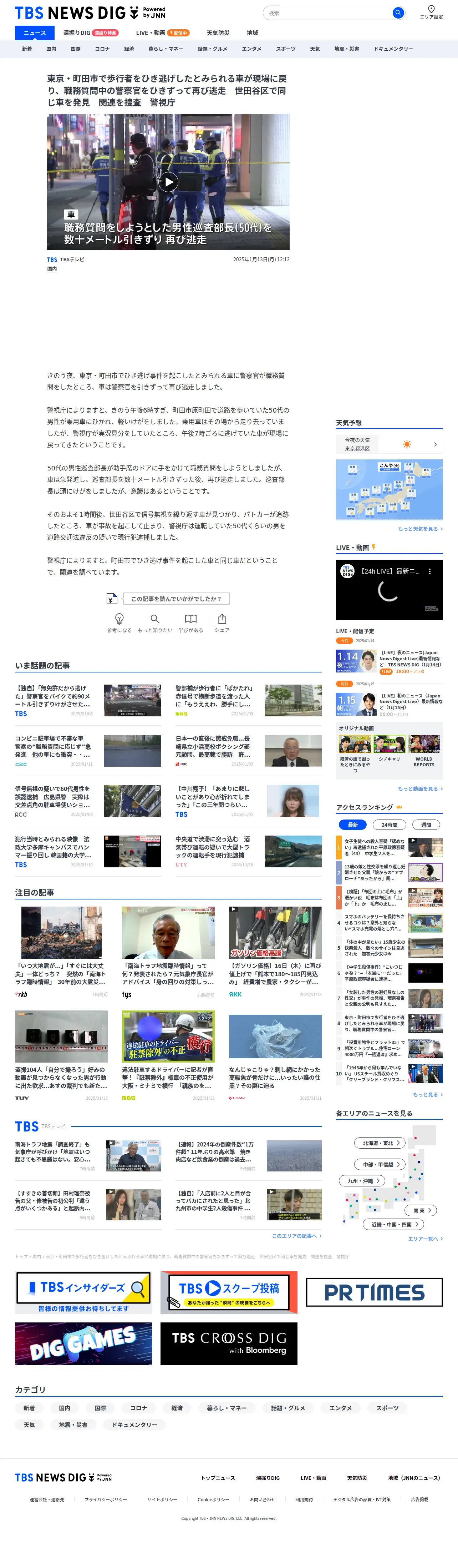
Task: Open the エンタメ category in top menu
Action: [x=252, y=49]
